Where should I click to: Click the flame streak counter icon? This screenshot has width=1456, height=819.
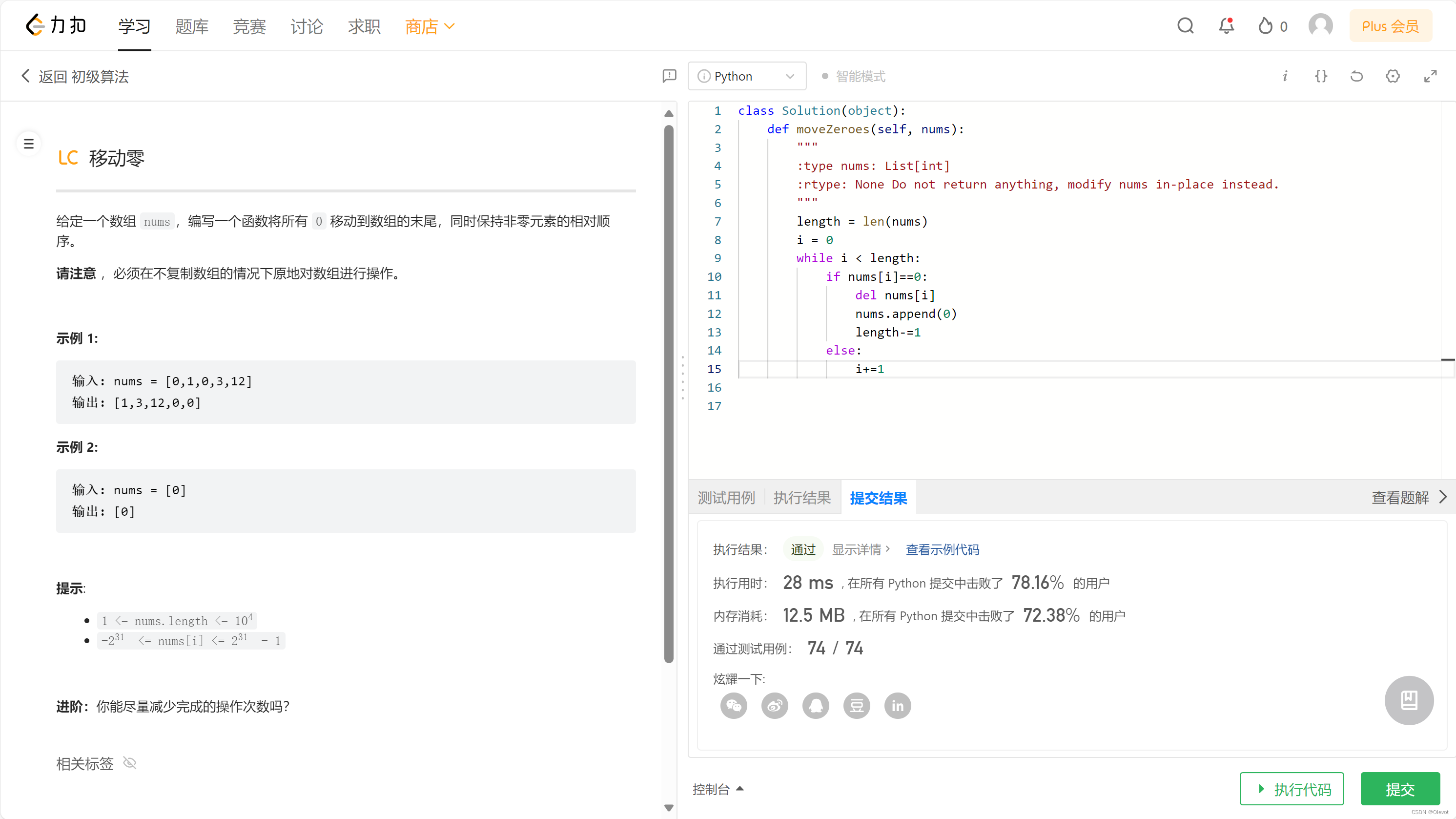1265,26
